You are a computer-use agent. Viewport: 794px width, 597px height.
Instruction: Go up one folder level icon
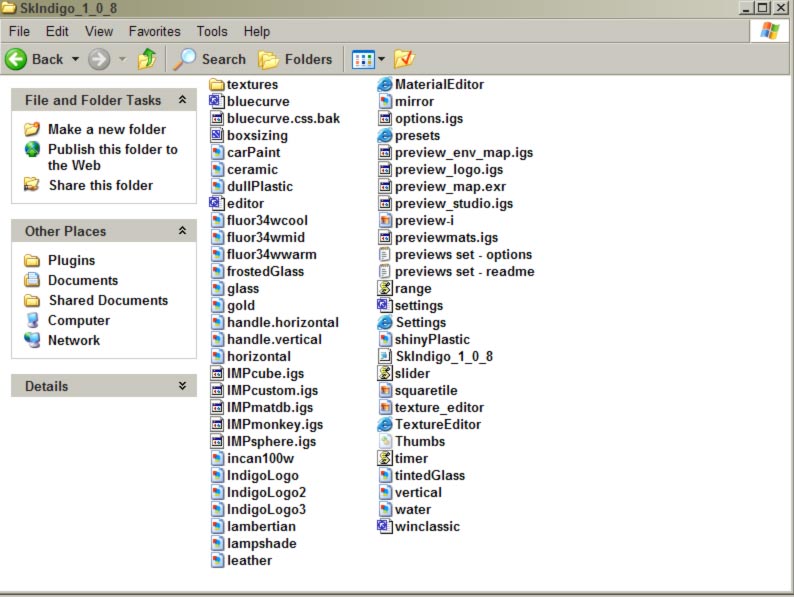point(147,59)
